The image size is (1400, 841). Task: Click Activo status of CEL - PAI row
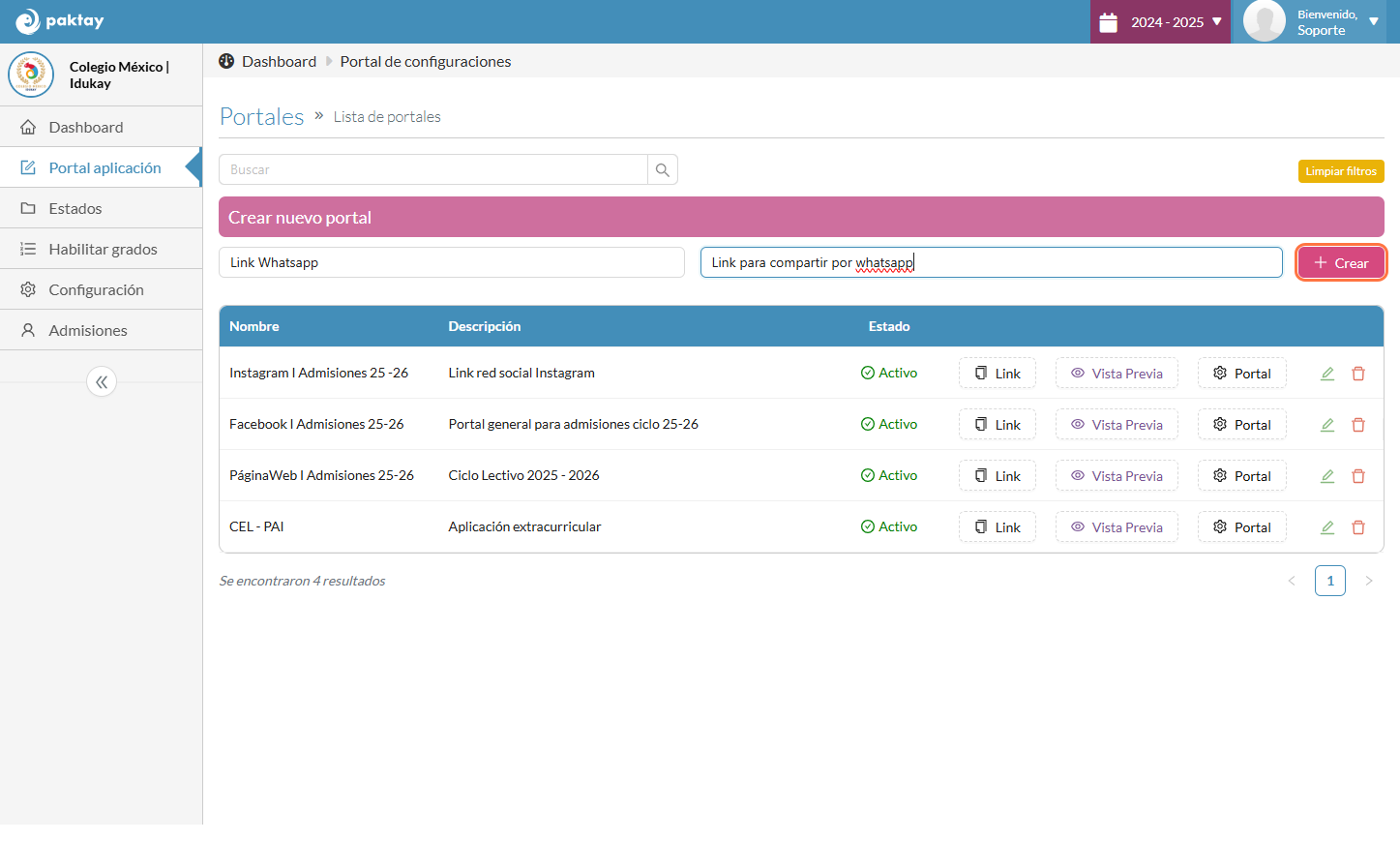pyautogui.click(x=889, y=526)
